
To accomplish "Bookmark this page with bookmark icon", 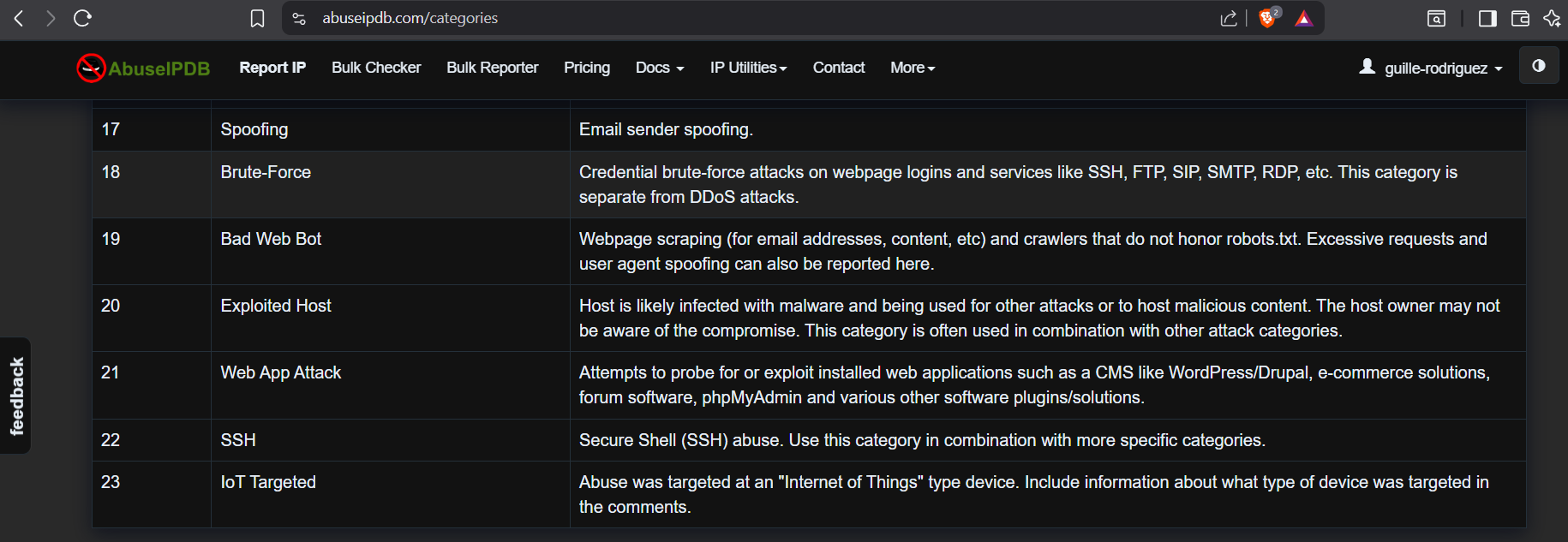I will coord(257,18).
